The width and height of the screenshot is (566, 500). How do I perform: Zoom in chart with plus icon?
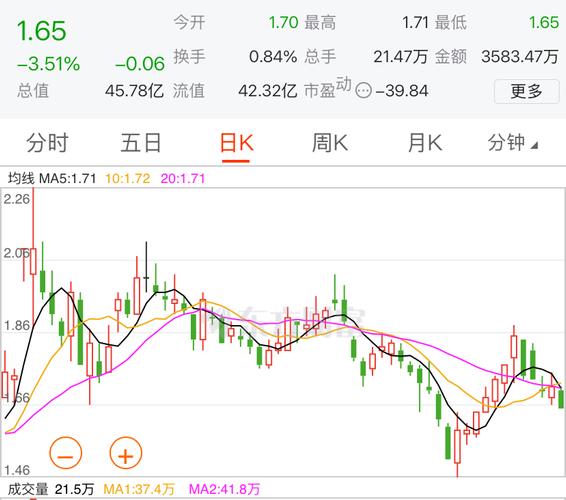pyautogui.click(x=126, y=453)
